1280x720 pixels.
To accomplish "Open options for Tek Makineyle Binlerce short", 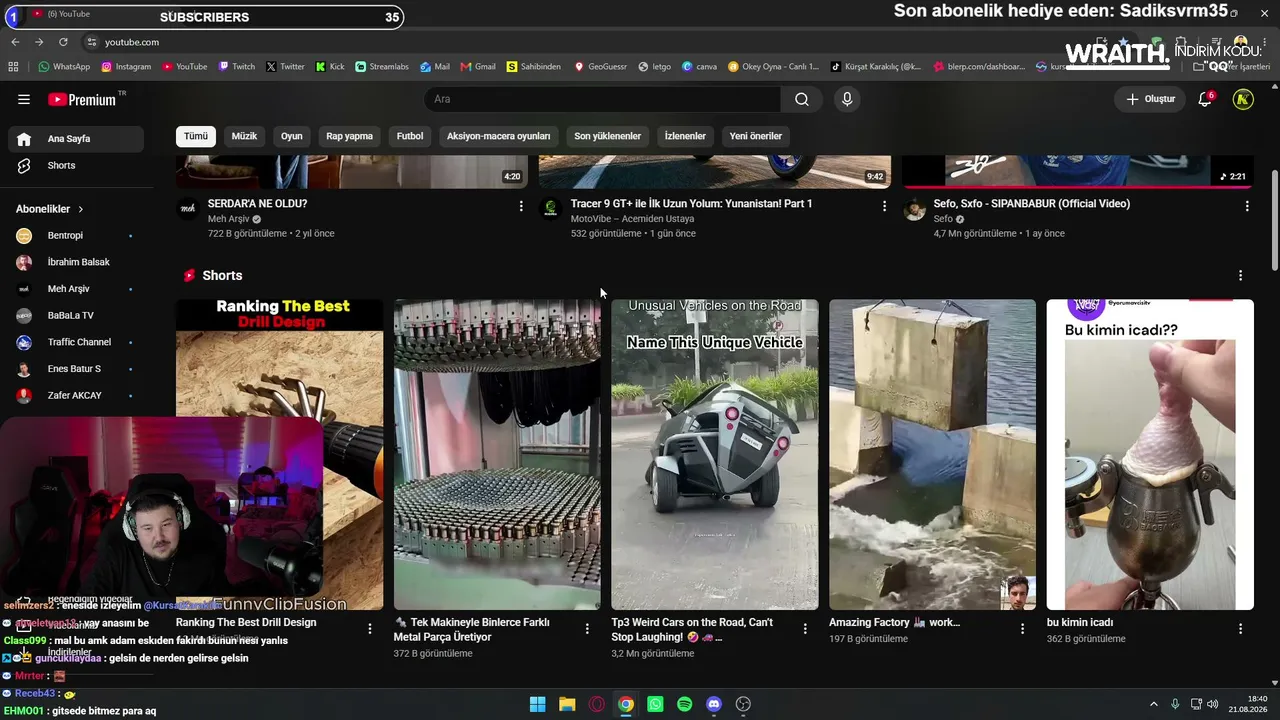I will pos(587,629).
